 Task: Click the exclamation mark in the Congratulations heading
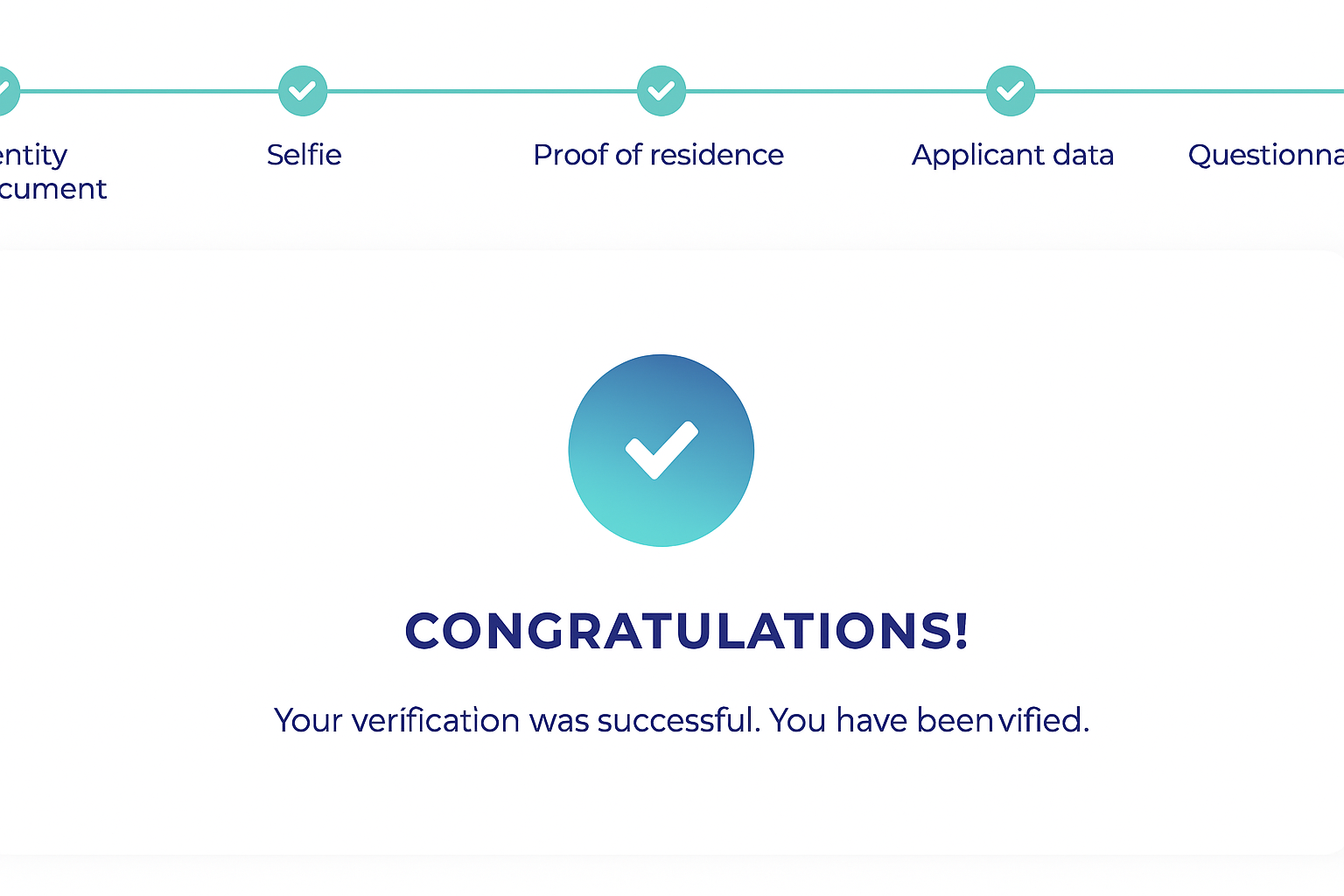click(x=962, y=631)
